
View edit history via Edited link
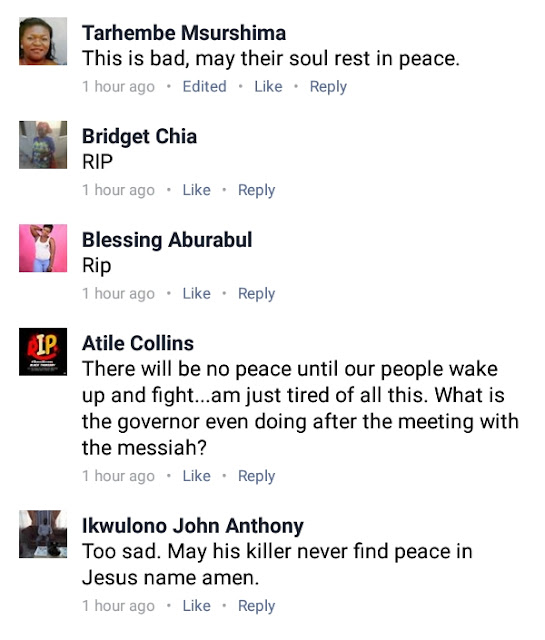[205, 87]
